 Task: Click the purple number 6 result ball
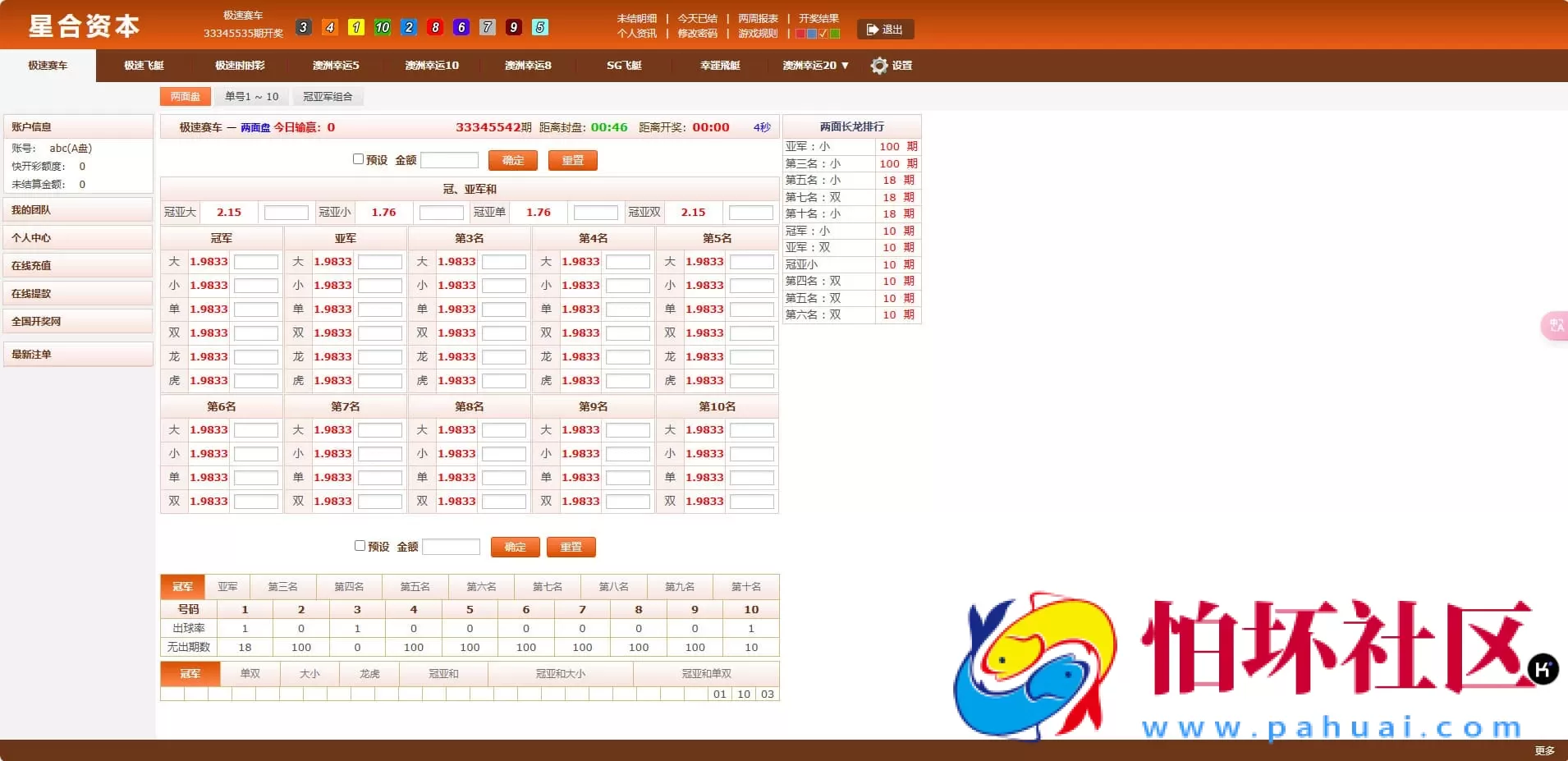(461, 27)
